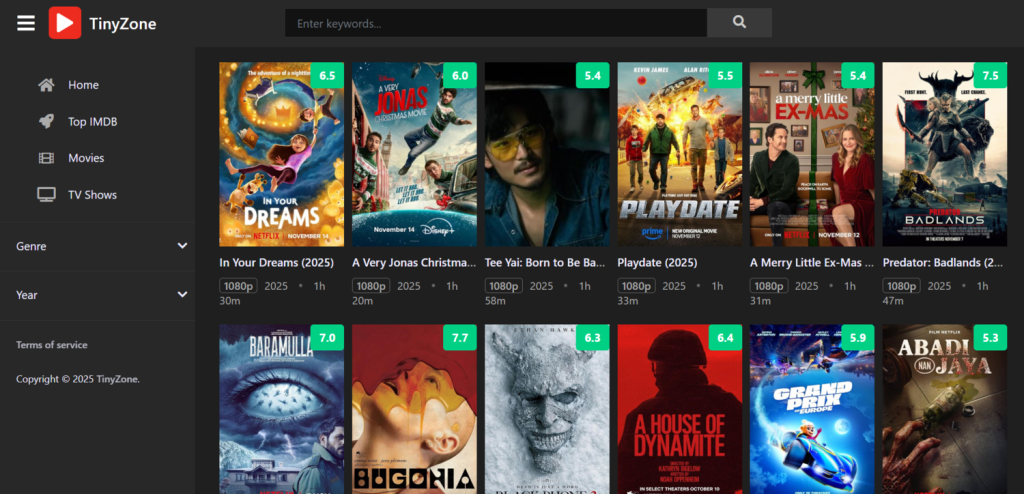The width and height of the screenshot is (1024, 494).
Task: Click 5.5 rating badge on Playdate
Action: [726, 76]
